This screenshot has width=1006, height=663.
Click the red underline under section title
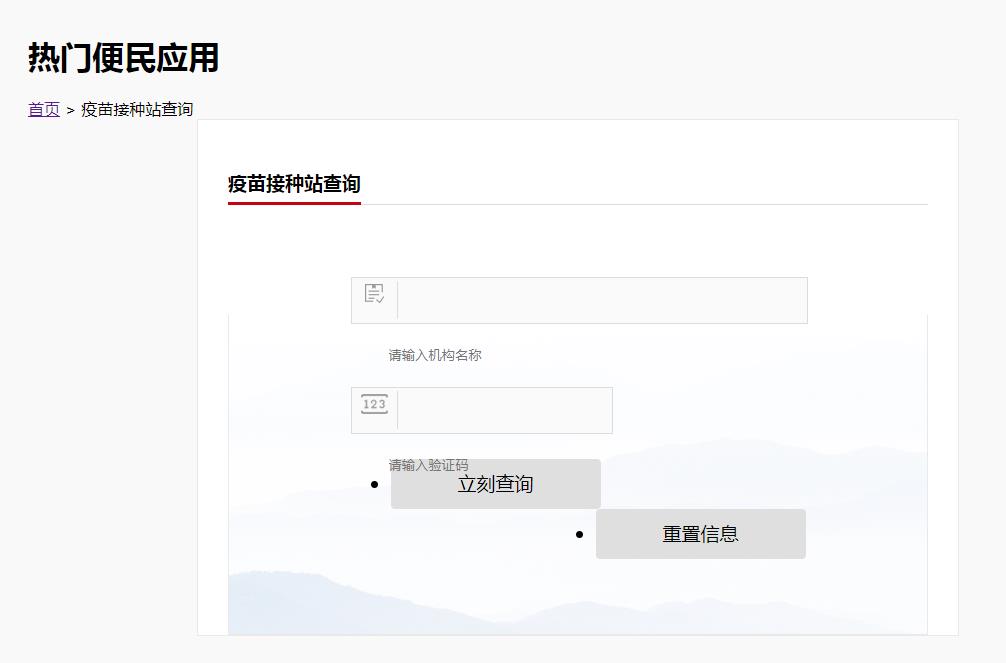click(x=294, y=203)
